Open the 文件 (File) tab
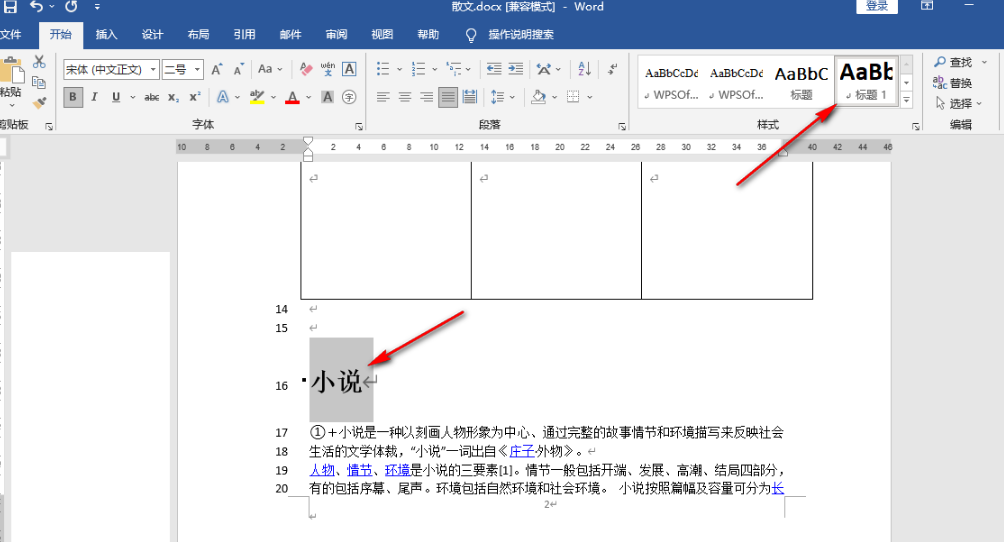Screen dimensions: 1004x542 click(x=11, y=35)
